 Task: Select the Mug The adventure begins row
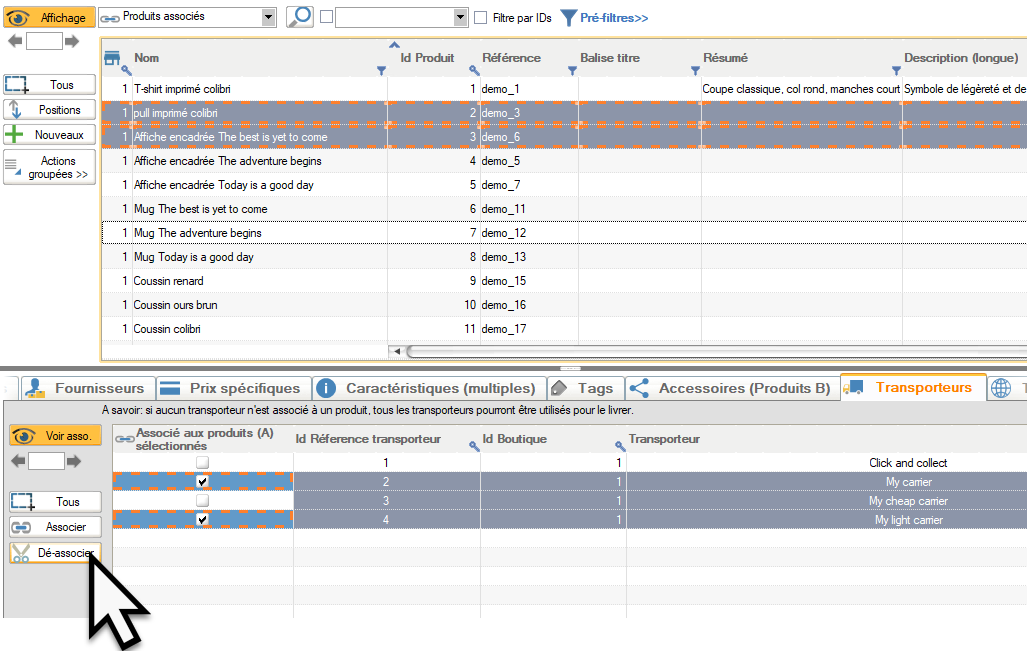point(198,233)
